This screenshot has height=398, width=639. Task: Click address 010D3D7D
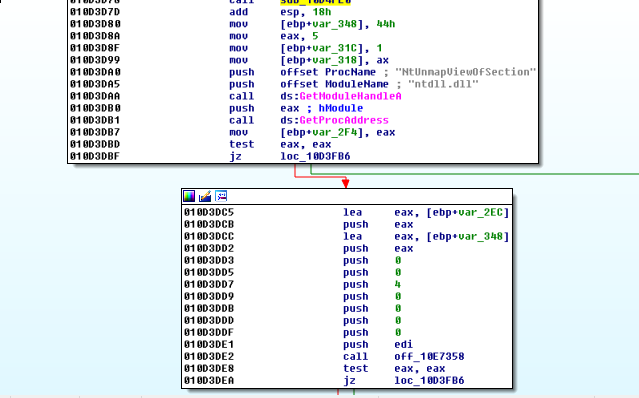pos(95,12)
